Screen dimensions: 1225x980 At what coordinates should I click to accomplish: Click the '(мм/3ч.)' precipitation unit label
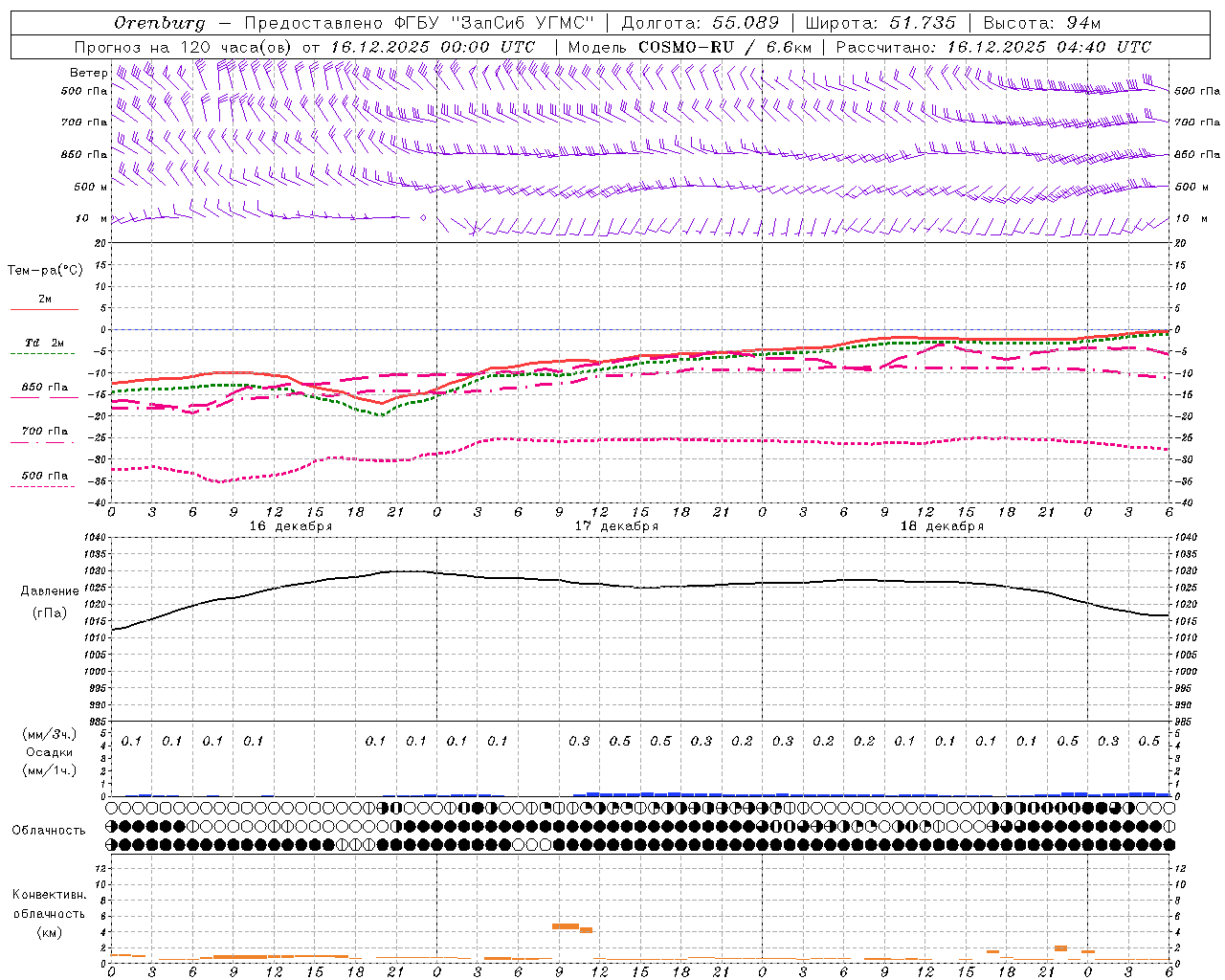(50, 734)
